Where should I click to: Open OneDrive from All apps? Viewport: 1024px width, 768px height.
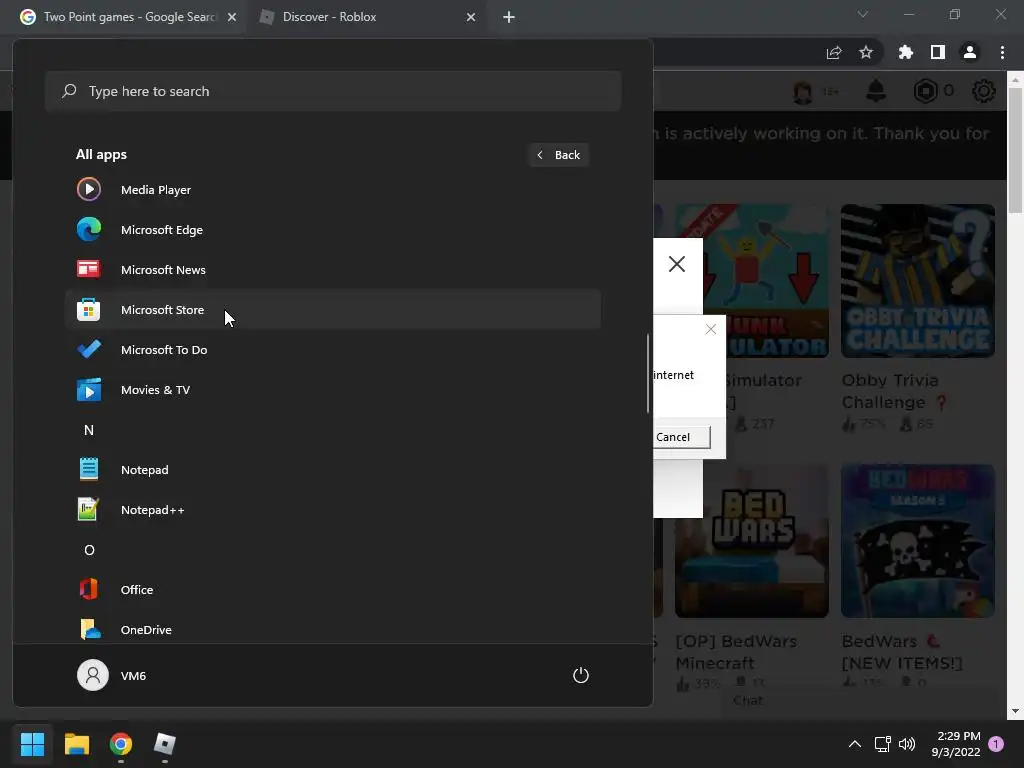[x=332, y=630]
